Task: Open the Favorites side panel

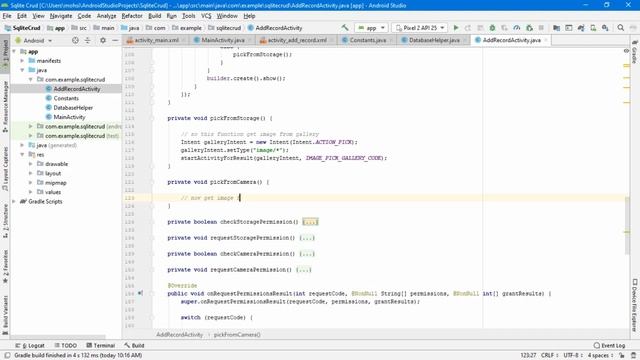Action: 5,266
